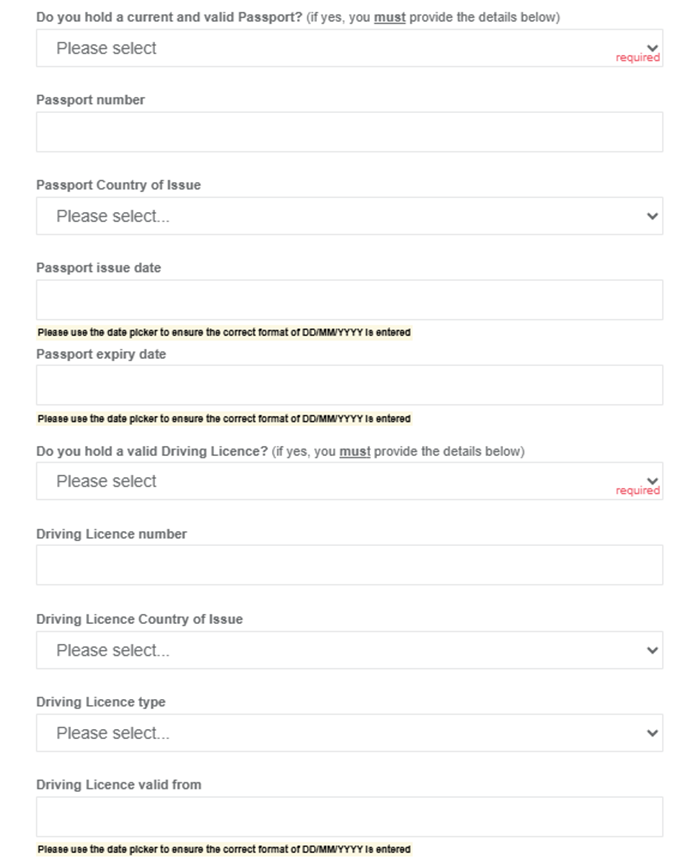Click the Passport expiry date field
The height and width of the screenshot is (860, 697).
click(349, 385)
